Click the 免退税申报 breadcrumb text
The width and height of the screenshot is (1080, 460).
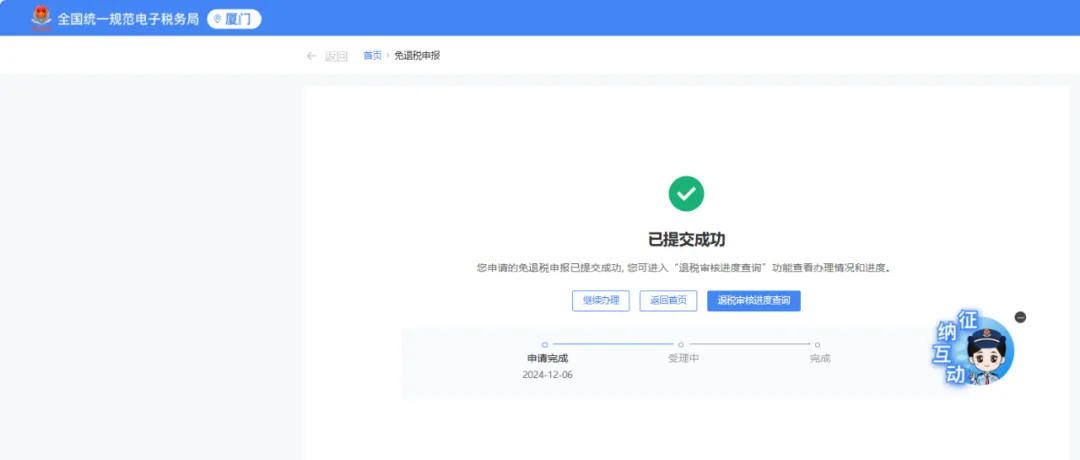pos(417,56)
